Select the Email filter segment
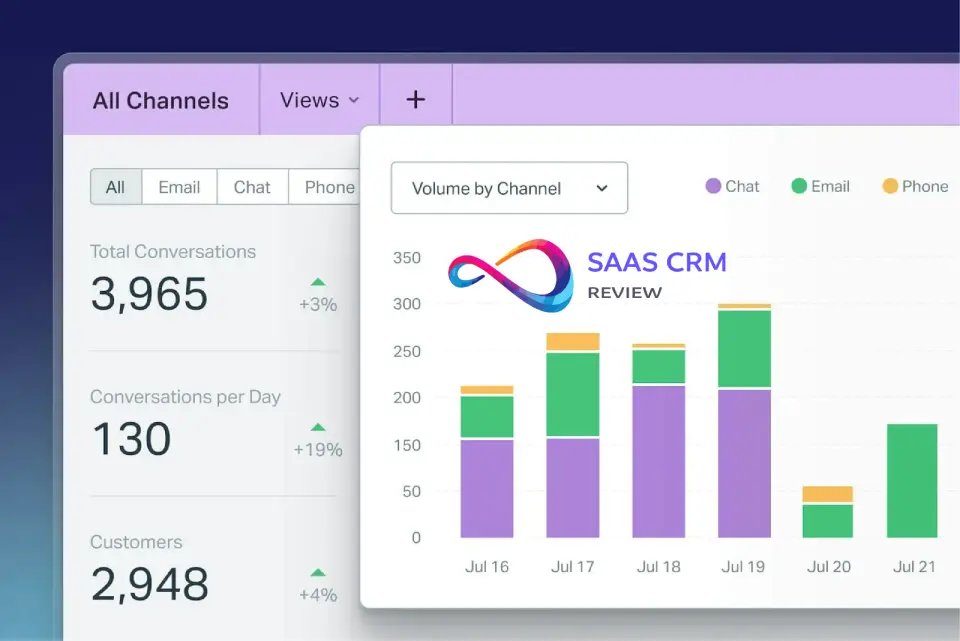Image resolution: width=960 pixels, height=641 pixels. pyautogui.click(x=179, y=187)
